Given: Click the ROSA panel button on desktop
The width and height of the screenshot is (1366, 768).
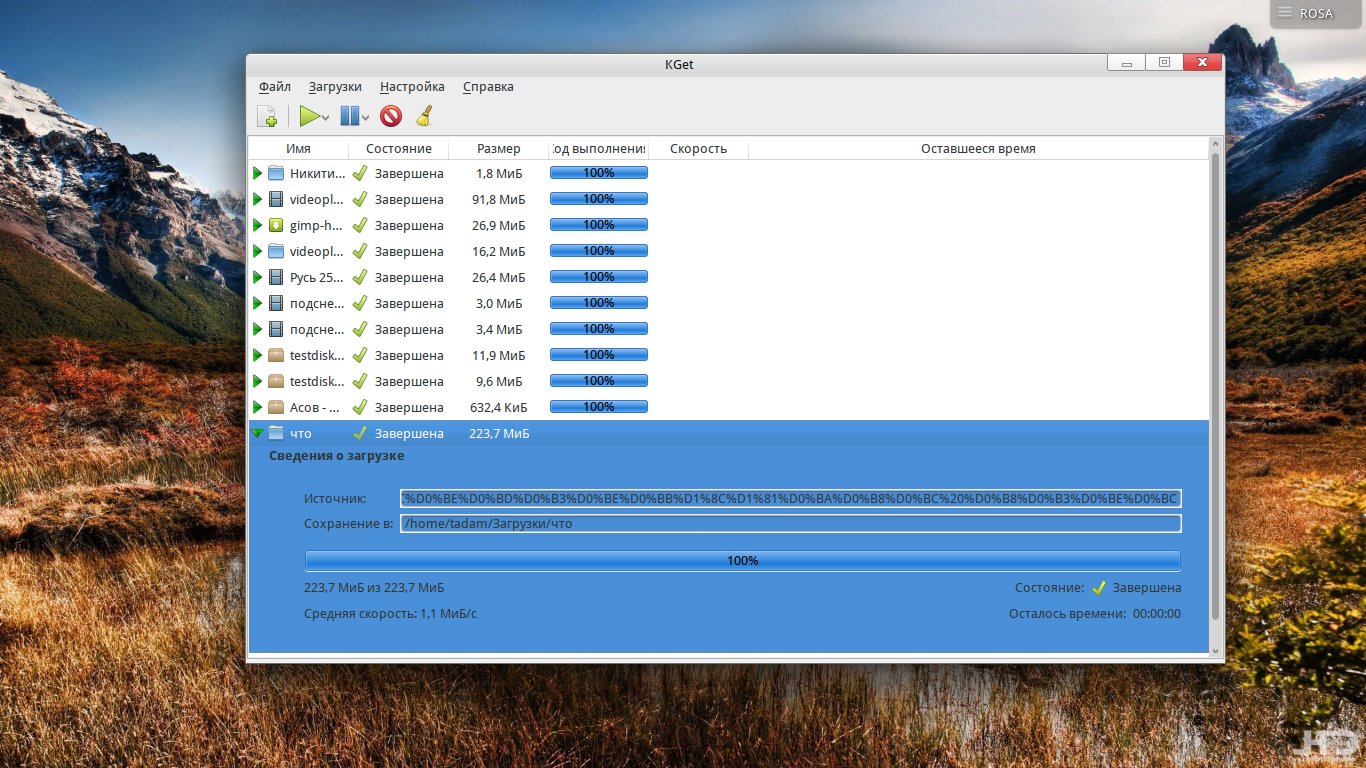Looking at the screenshot, I should (x=1306, y=13).
